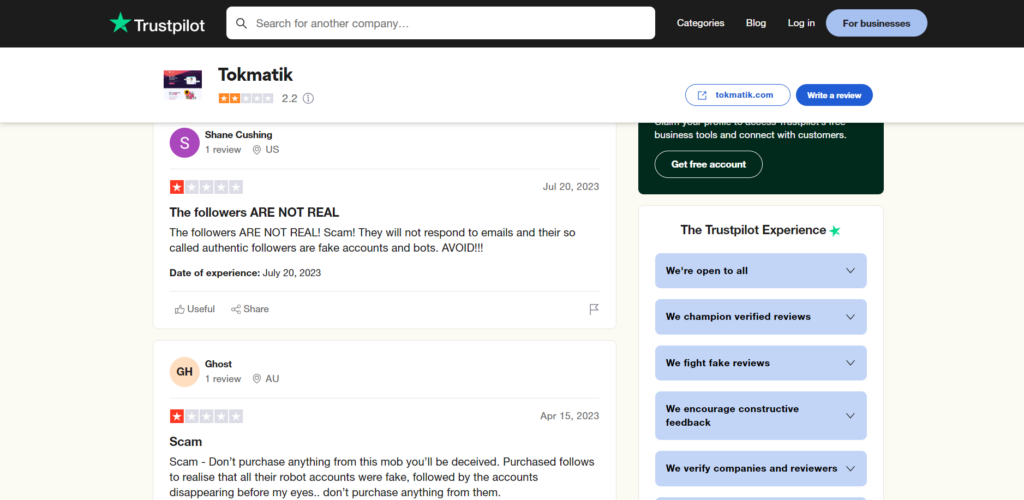Screen dimensions: 1024x500
Task: Click the Trustpilot star logo
Action: pos(120,23)
